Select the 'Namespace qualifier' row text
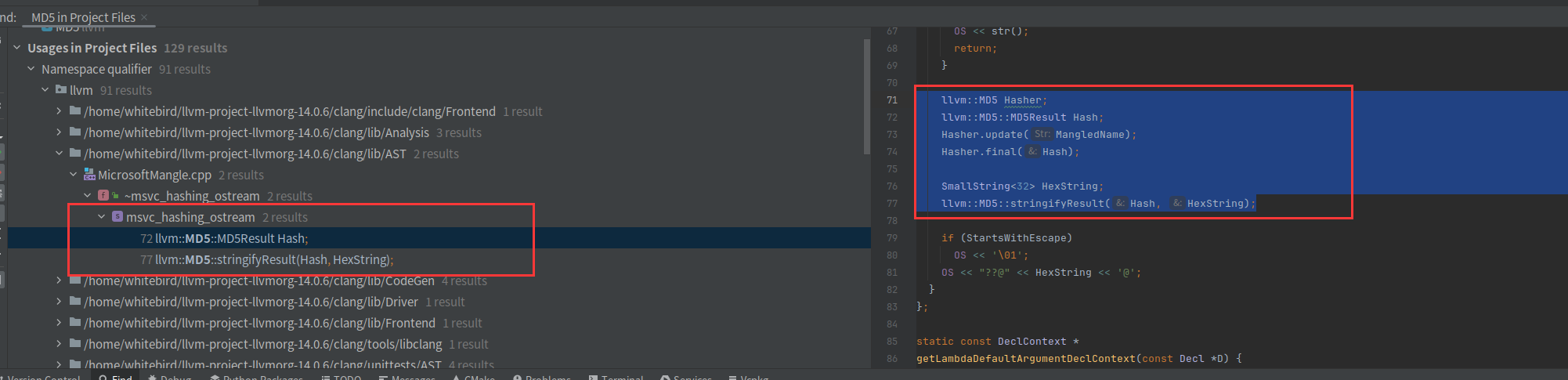The height and width of the screenshot is (380, 1568). click(x=96, y=69)
